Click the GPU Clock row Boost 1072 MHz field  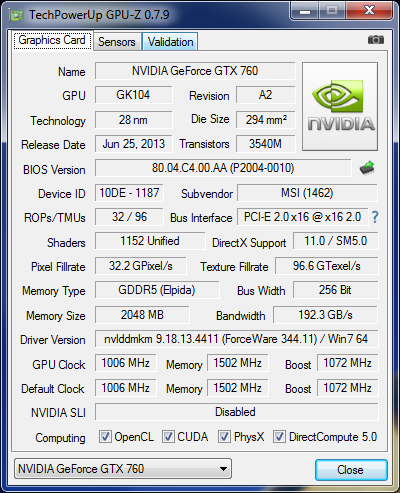(348, 363)
